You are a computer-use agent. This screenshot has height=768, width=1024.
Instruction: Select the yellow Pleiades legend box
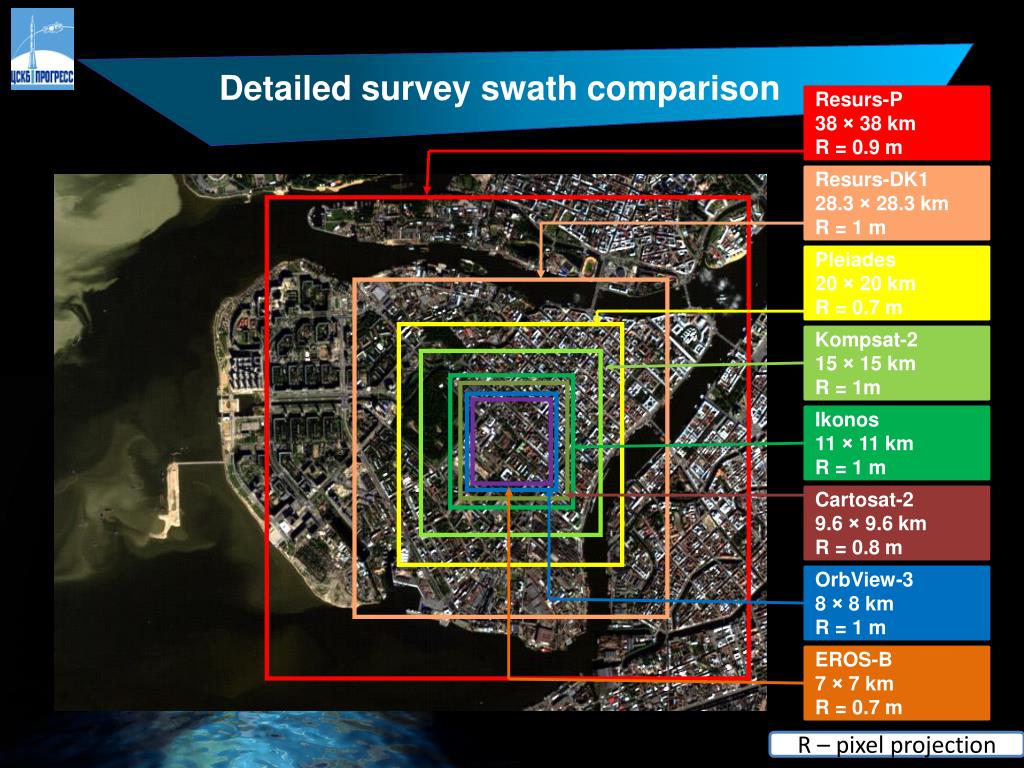click(896, 283)
